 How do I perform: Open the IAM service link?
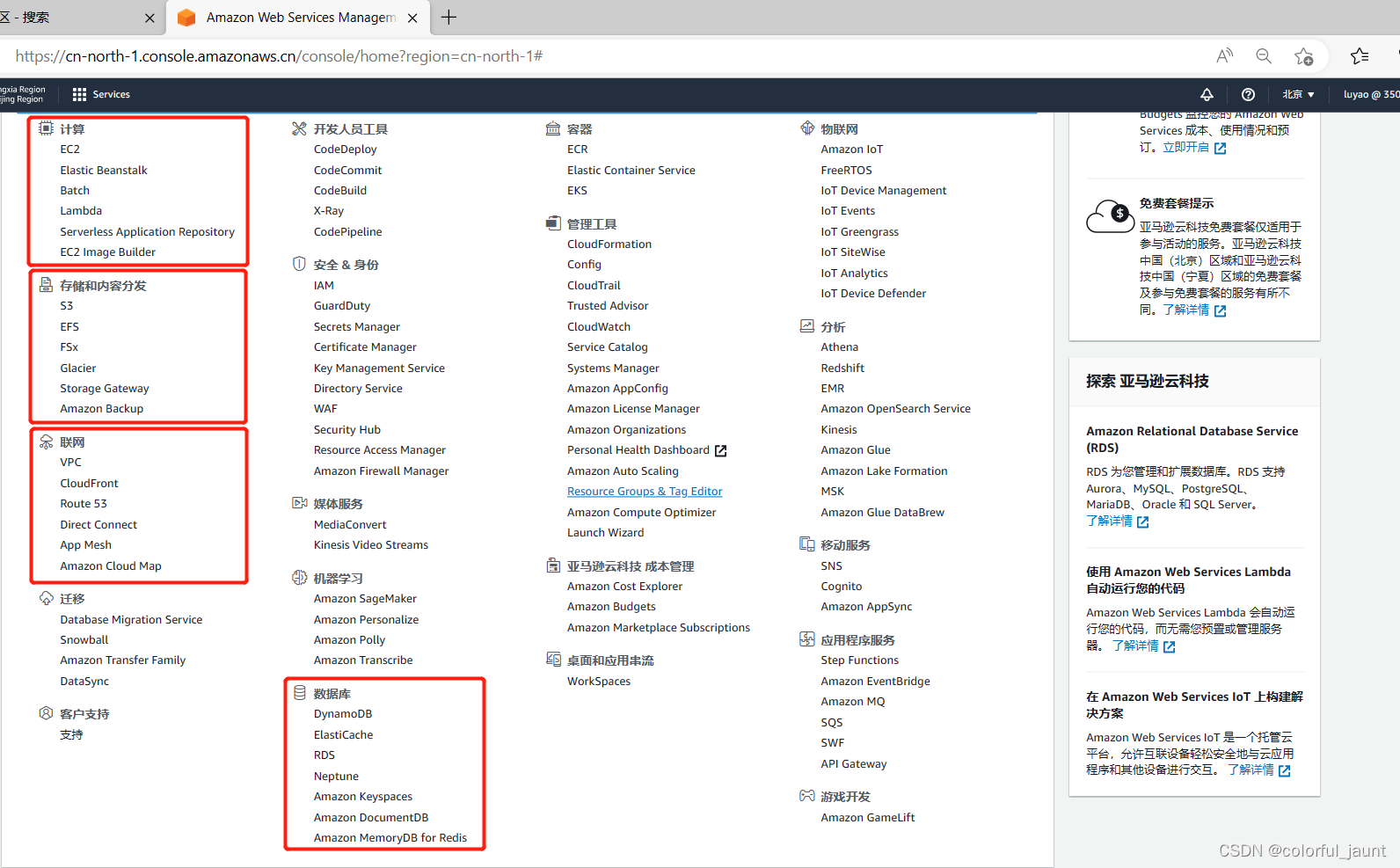pyautogui.click(x=324, y=286)
